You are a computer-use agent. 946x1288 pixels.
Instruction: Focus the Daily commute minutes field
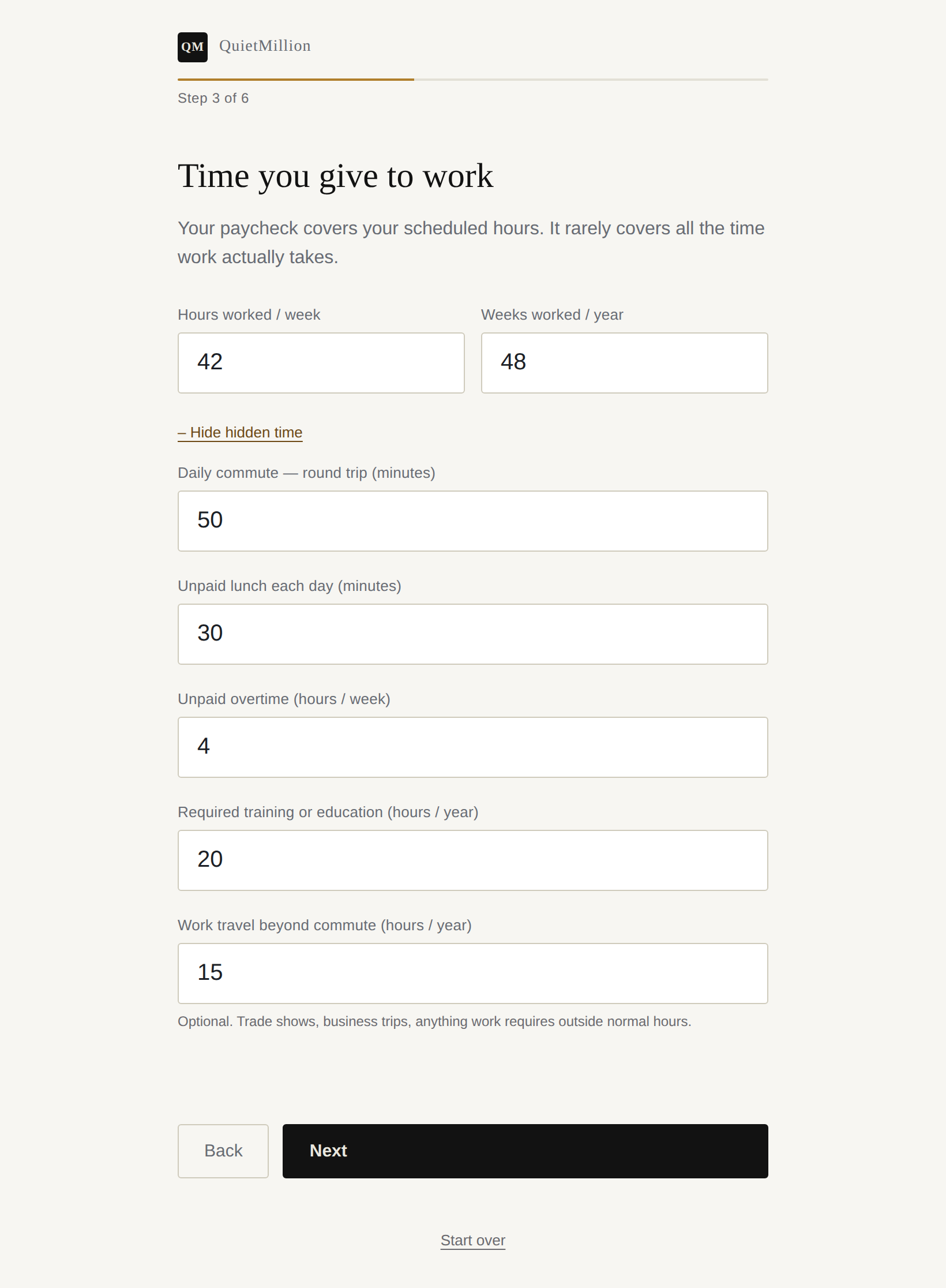coord(473,521)
